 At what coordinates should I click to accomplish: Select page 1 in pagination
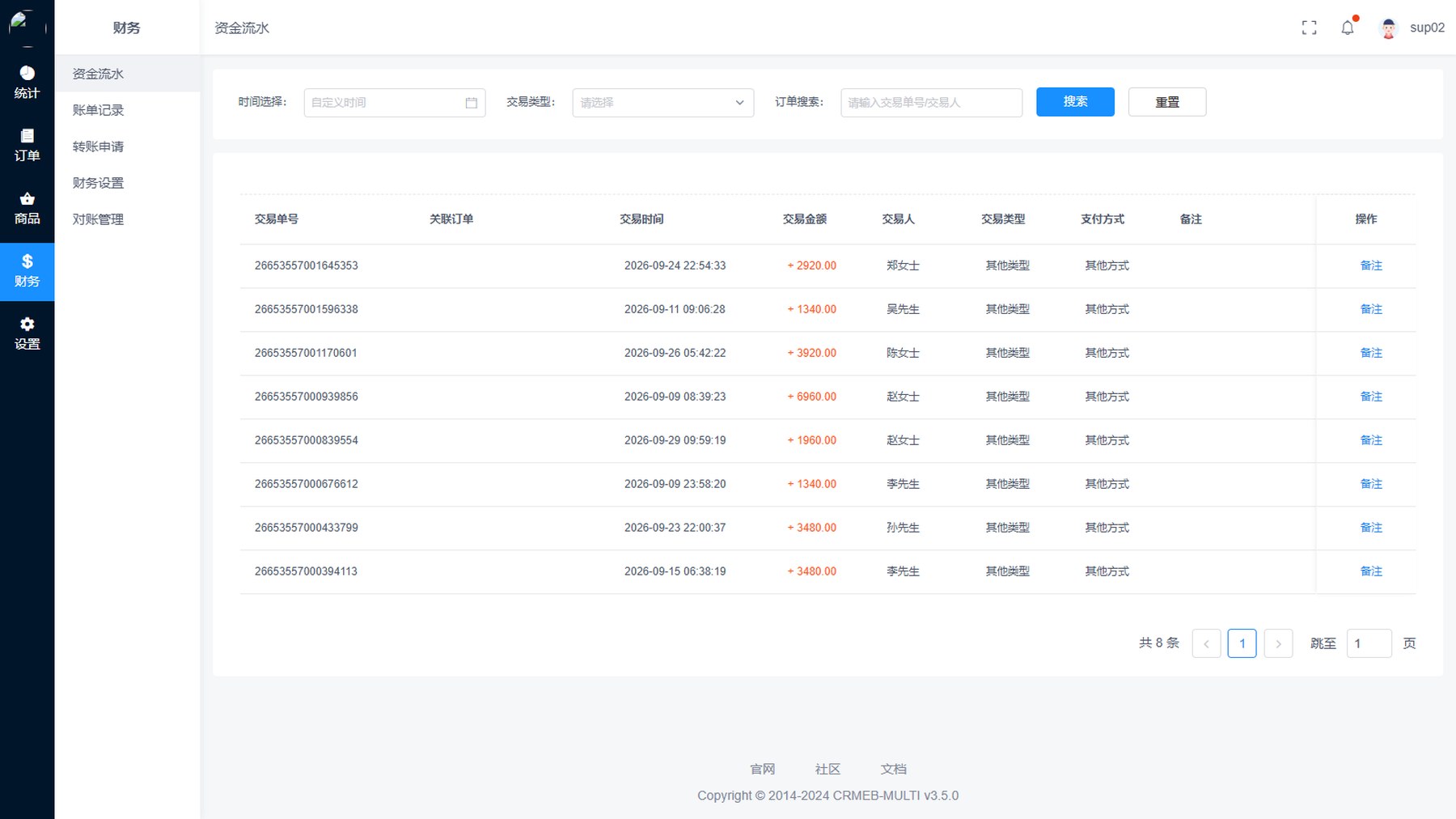1242,643
